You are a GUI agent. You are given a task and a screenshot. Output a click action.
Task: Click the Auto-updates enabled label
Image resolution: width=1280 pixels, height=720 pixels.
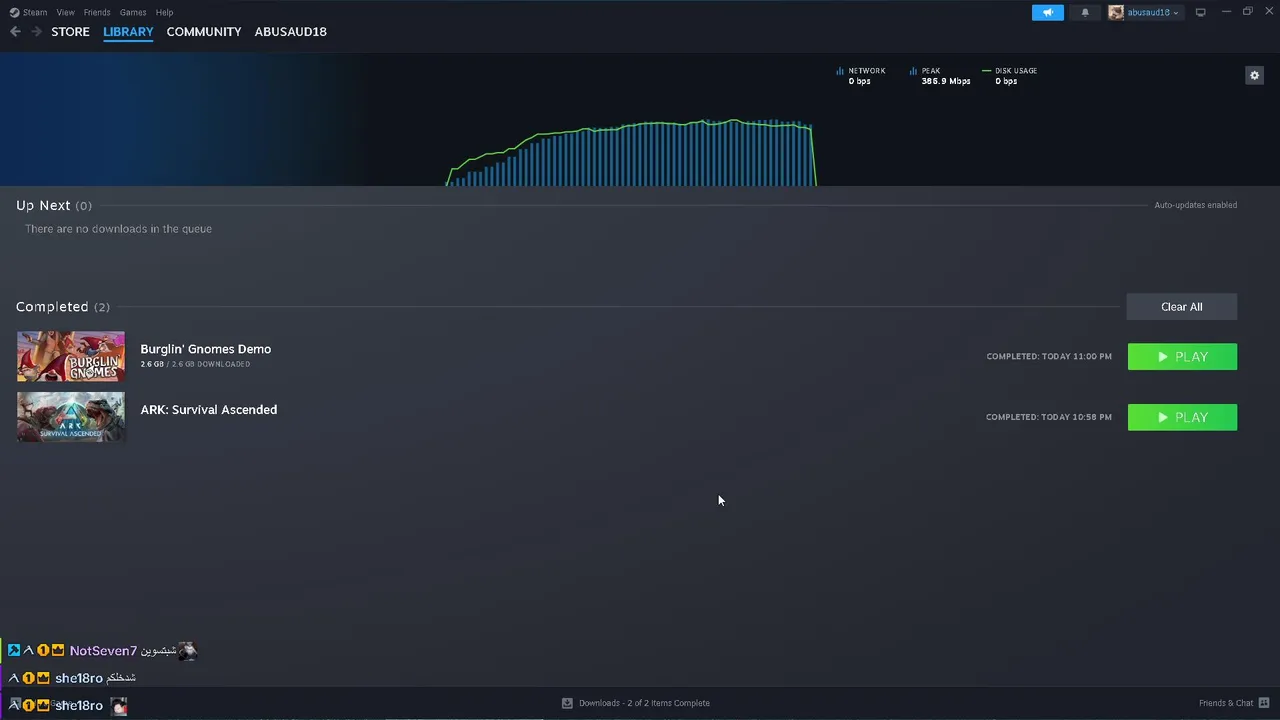pos(1196,205)
